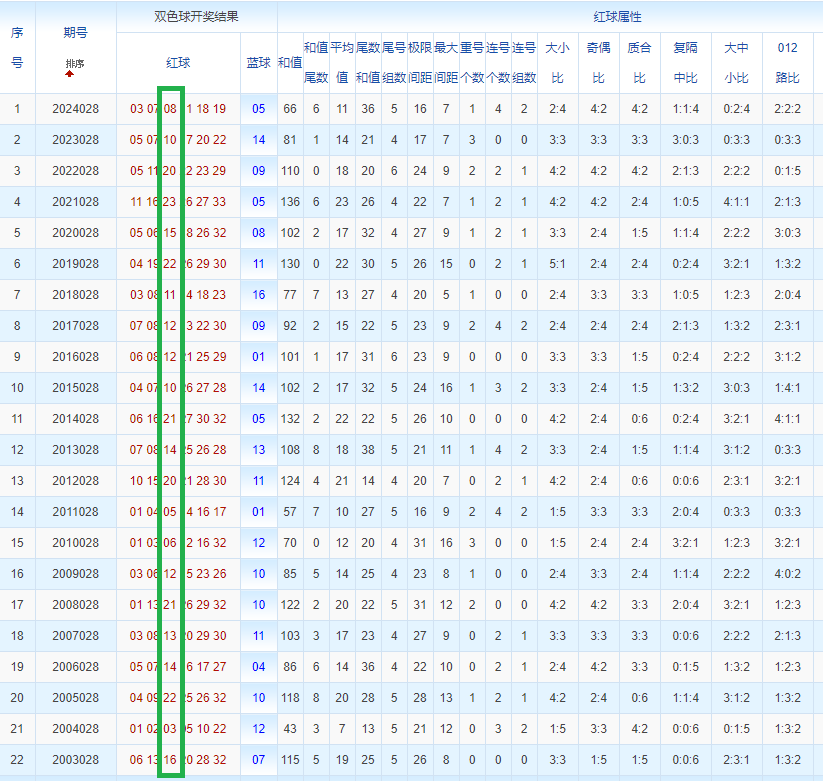Image resolution: width=823 pixels, height=781 pixels.
Task: Click the 012路比 column header
Action: pyautogui.click(x=787, y=62)
